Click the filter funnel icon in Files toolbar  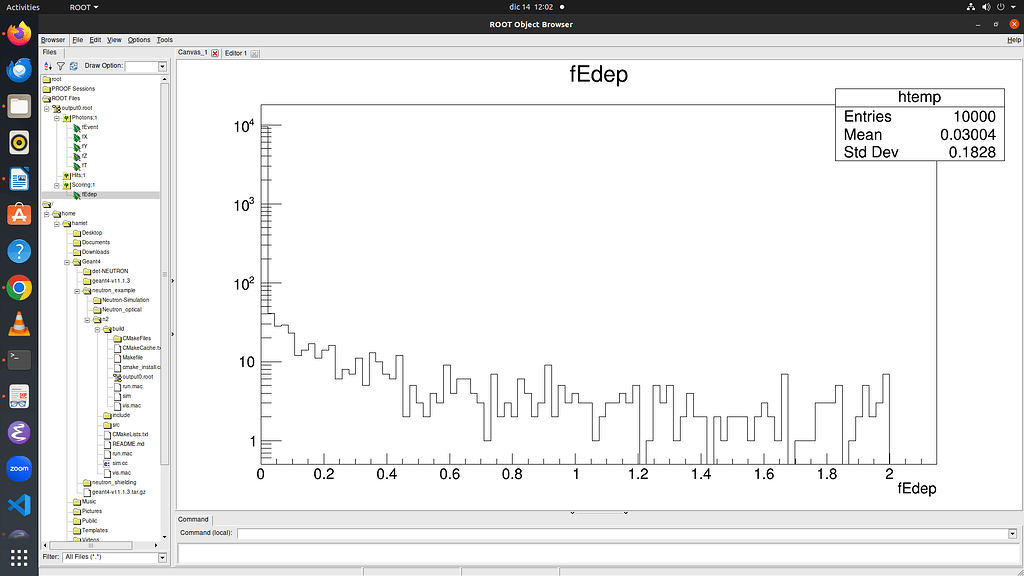60,65
